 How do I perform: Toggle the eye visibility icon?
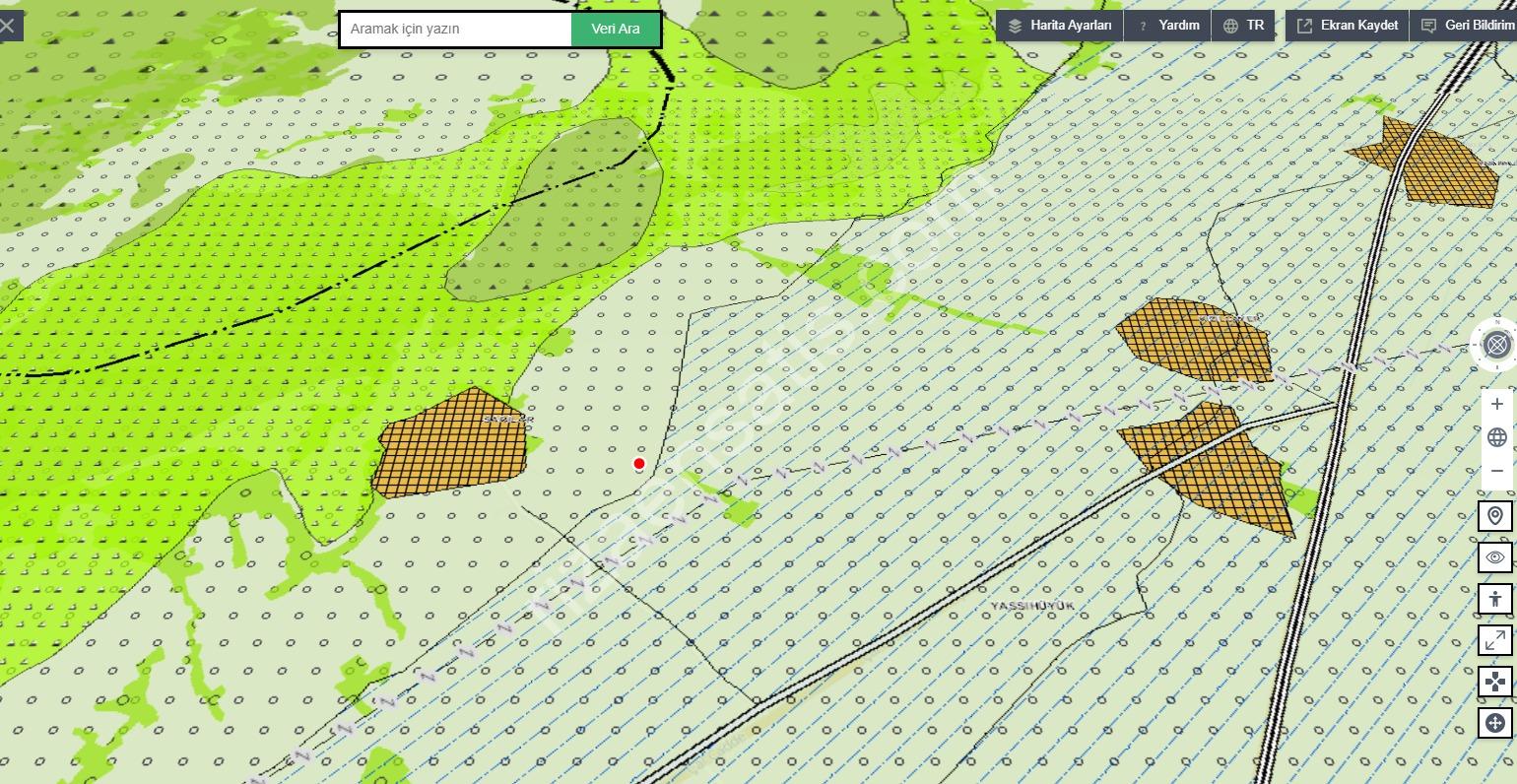[1495, 557]
